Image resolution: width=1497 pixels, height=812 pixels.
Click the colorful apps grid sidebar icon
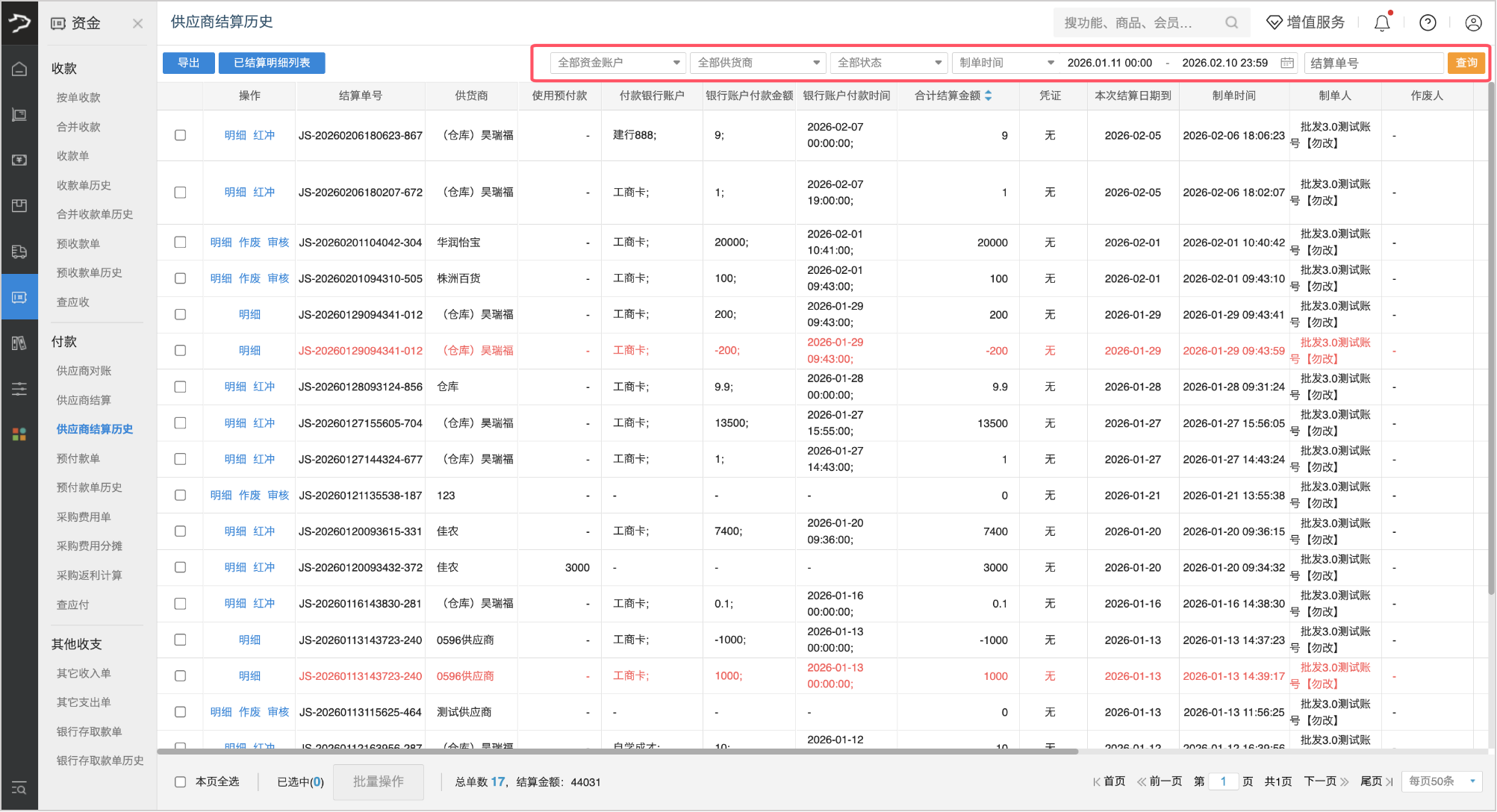click(x=19, y=434)
